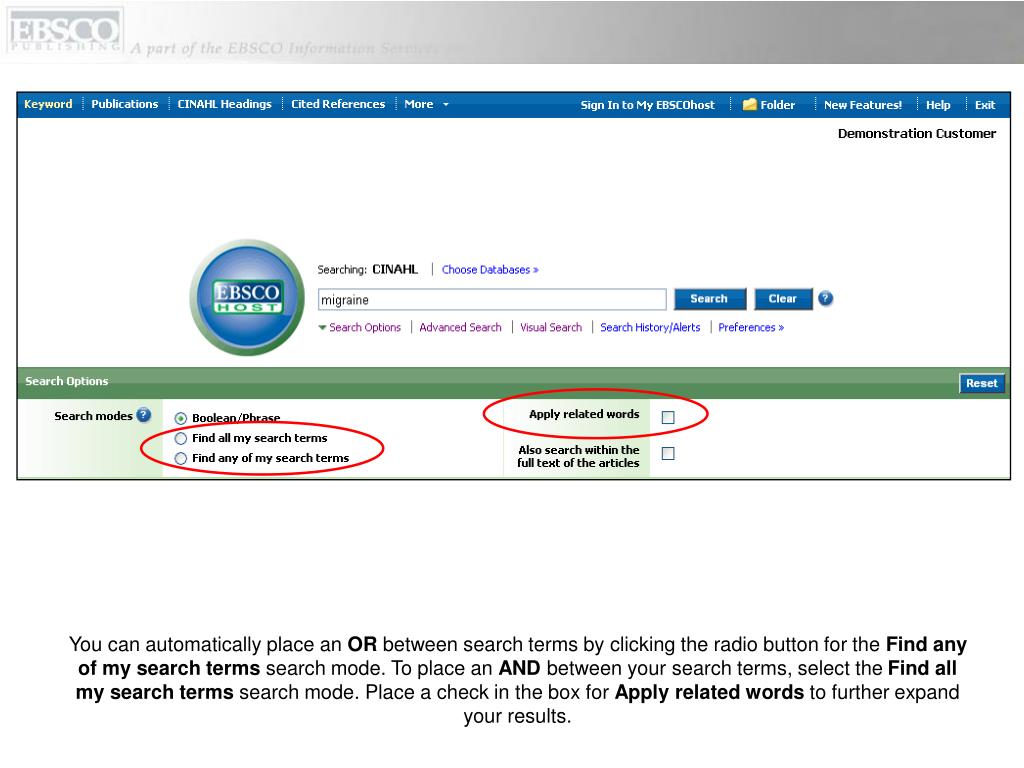Screen dimensions: 1024x768
Task: Open CINAHL Headings tab
Action: [225, 104]
